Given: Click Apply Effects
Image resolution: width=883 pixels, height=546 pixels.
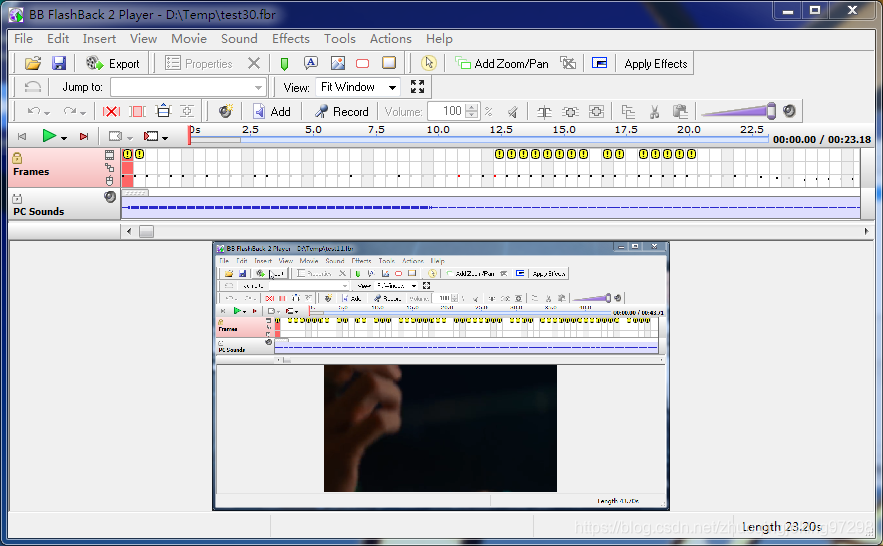Looking at the screenshot, I should (655, 64).
